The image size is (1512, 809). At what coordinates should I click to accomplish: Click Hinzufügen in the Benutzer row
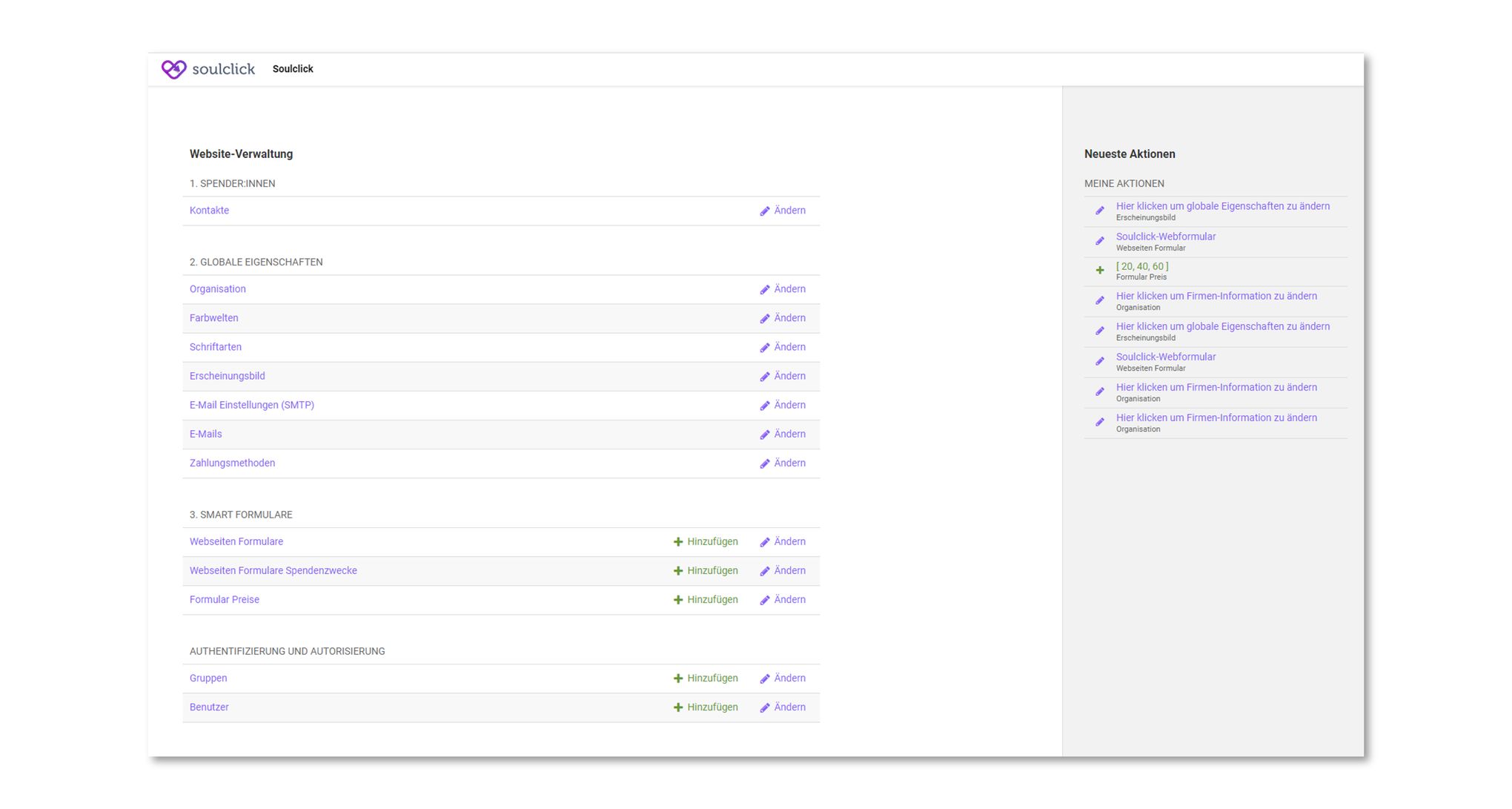(x=712, y=707)
